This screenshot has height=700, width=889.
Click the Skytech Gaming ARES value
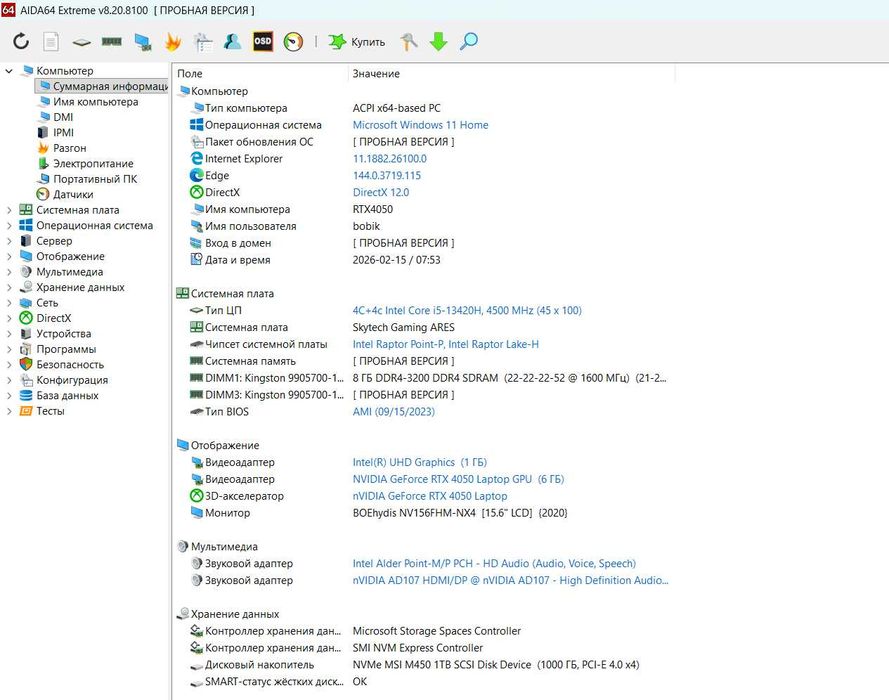(404, 327)
